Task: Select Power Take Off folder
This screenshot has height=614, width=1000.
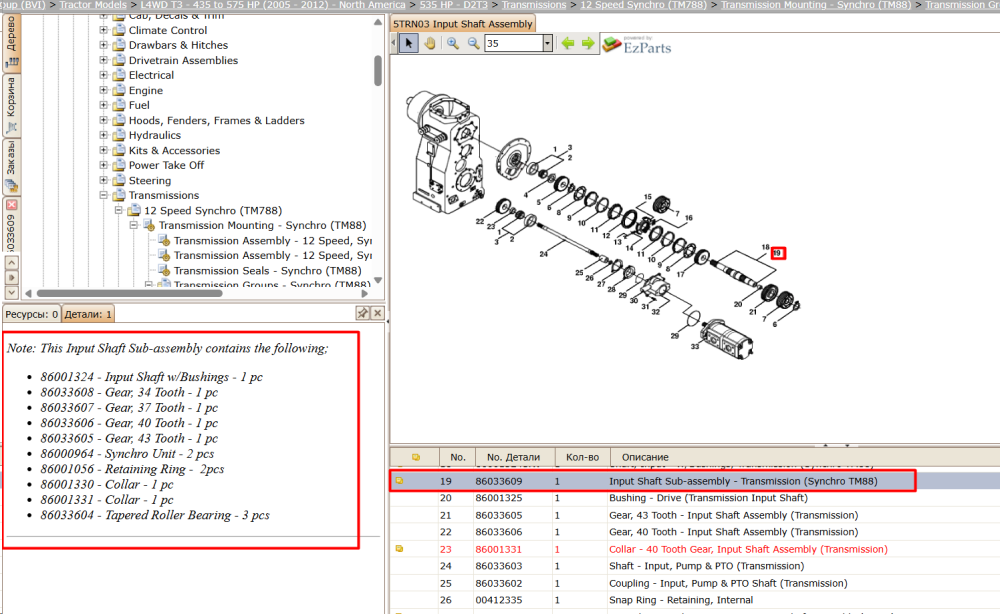Action: (166, 165)
